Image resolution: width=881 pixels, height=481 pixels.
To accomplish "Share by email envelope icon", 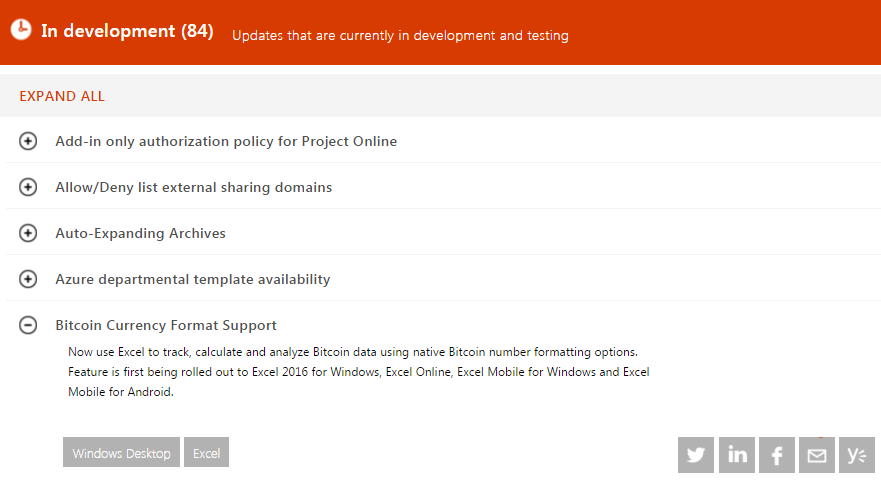I will point(817,455).
